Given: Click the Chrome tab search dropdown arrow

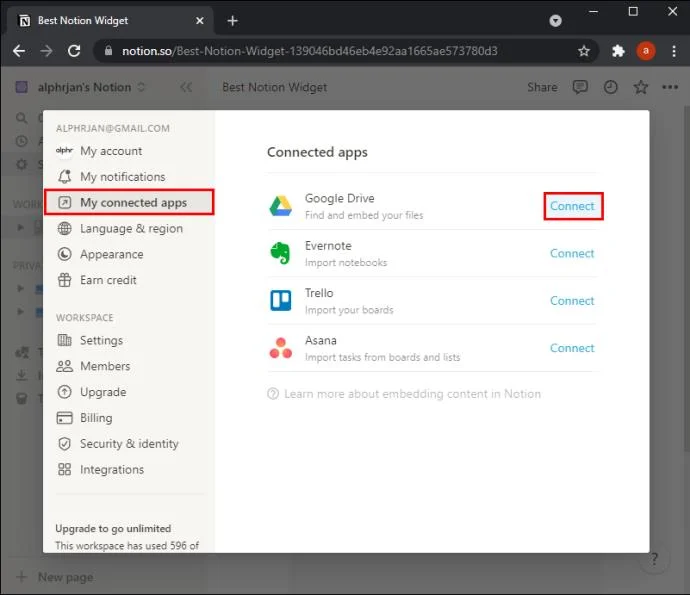Looking at the screenshot, I should [555, 21].
